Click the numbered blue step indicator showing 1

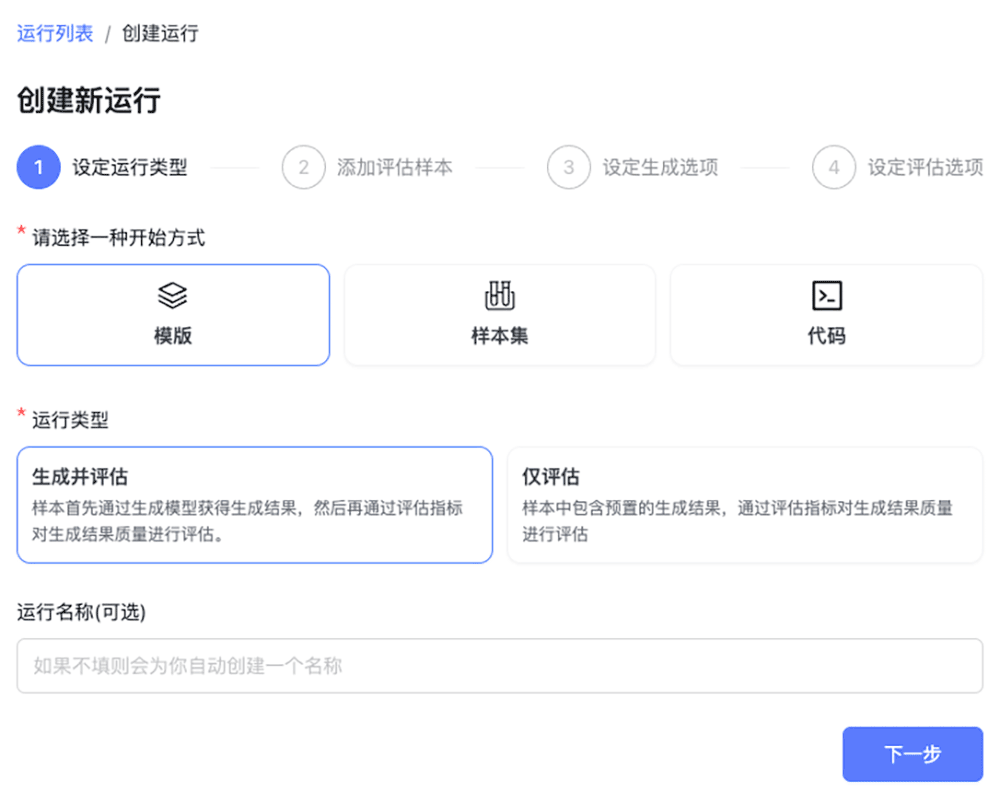38,167
